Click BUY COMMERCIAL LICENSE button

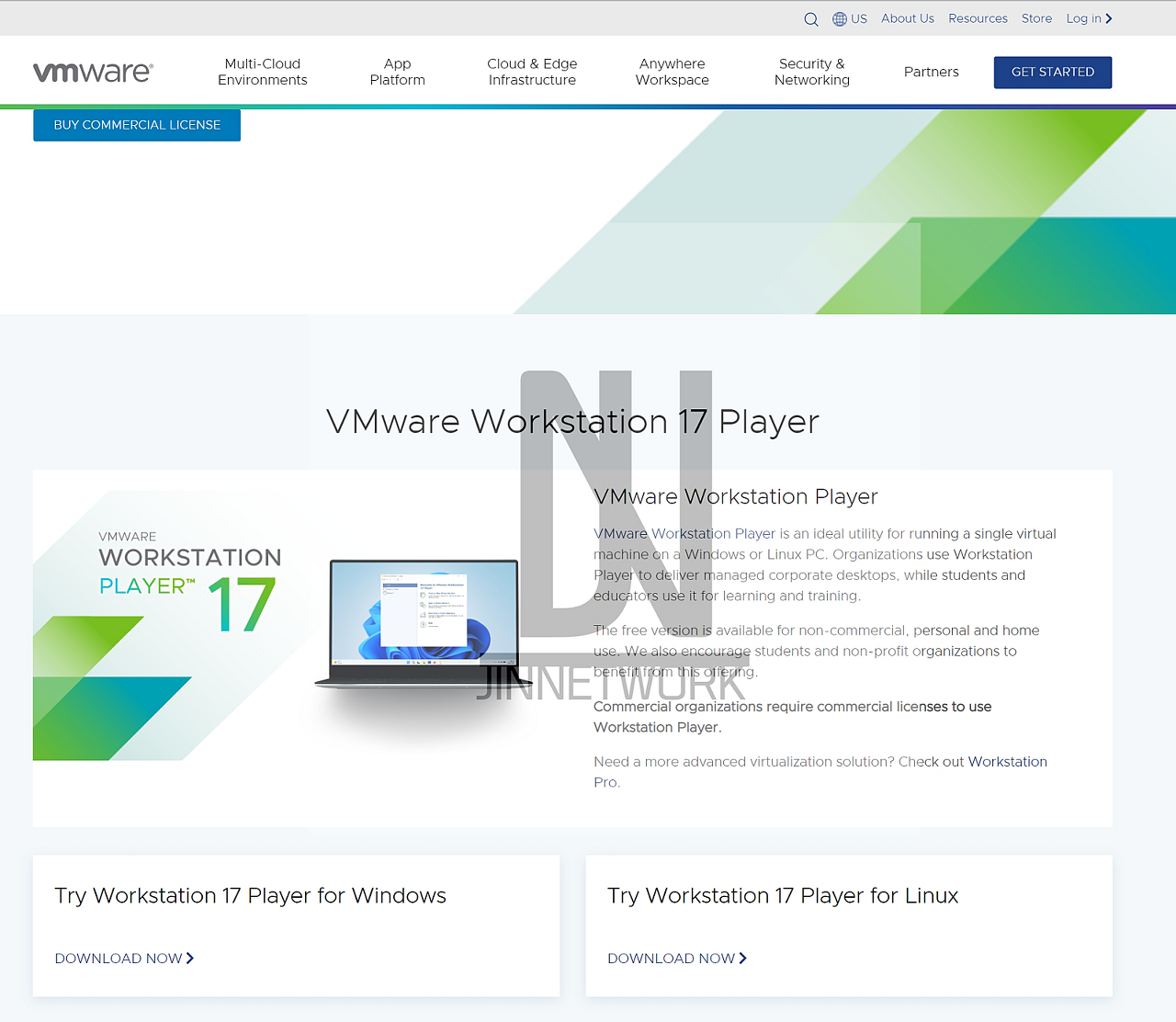tap(137, 125)
